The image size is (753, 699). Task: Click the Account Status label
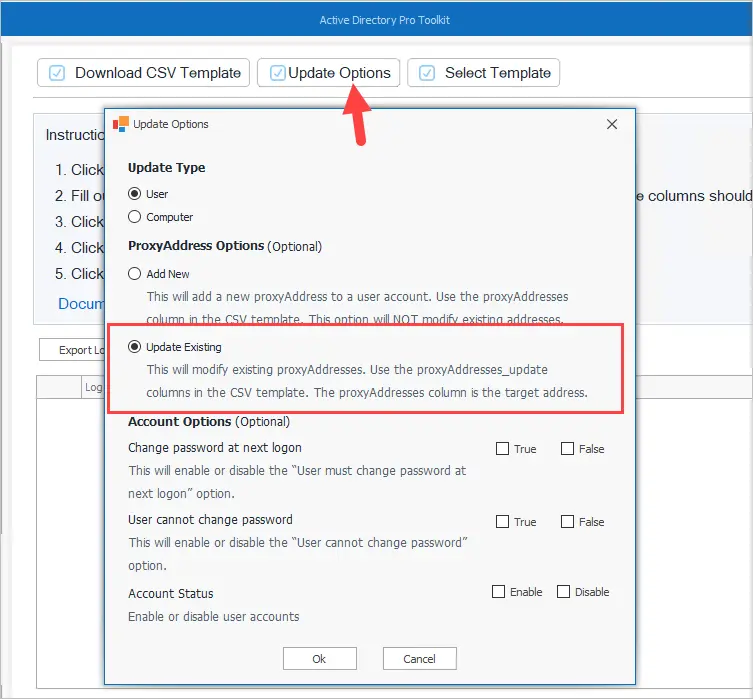(170, 593)
